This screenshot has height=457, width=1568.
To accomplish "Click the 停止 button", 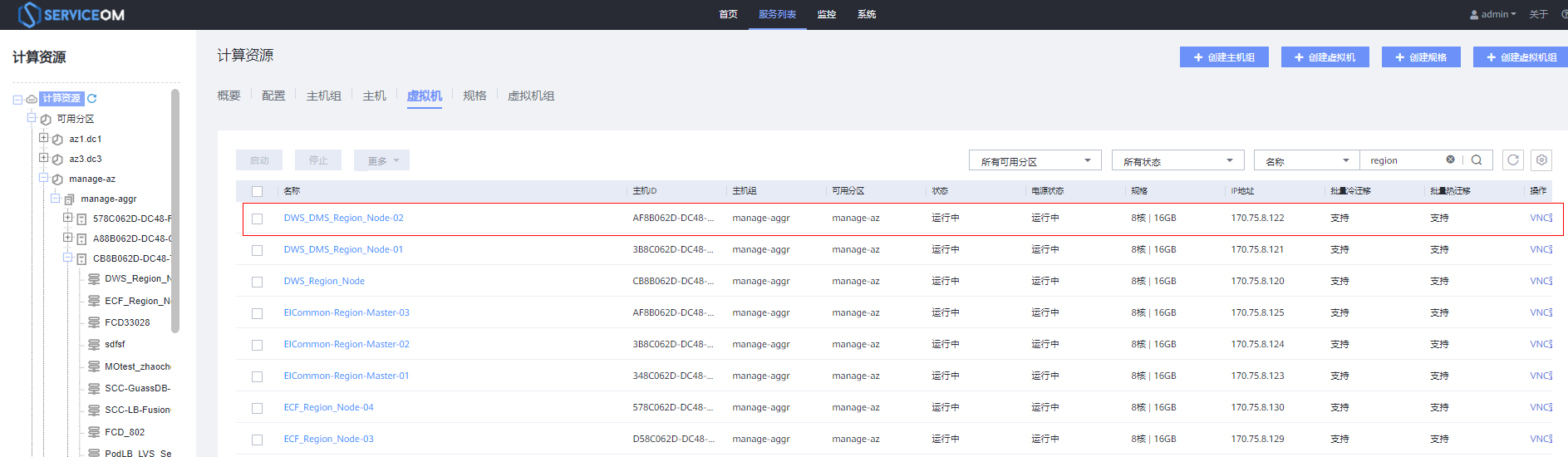I will tap(318, 160).
